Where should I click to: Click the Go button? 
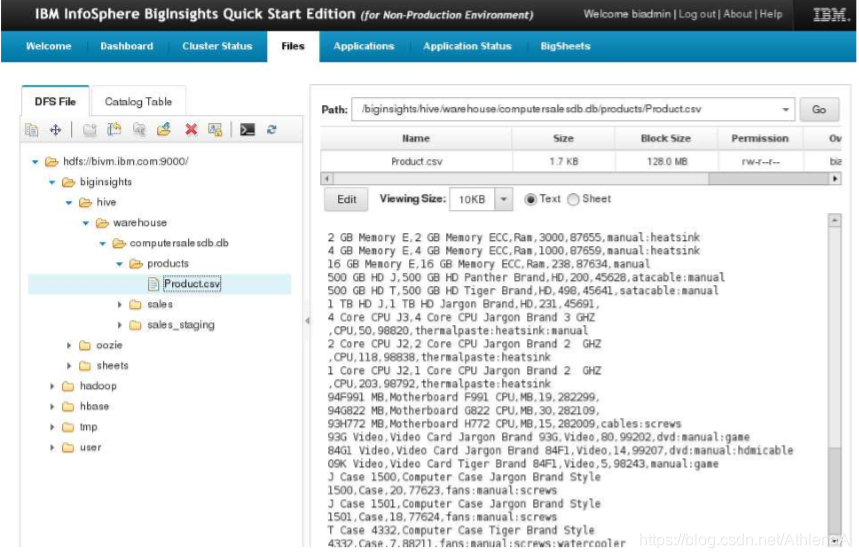click(819, 110)
